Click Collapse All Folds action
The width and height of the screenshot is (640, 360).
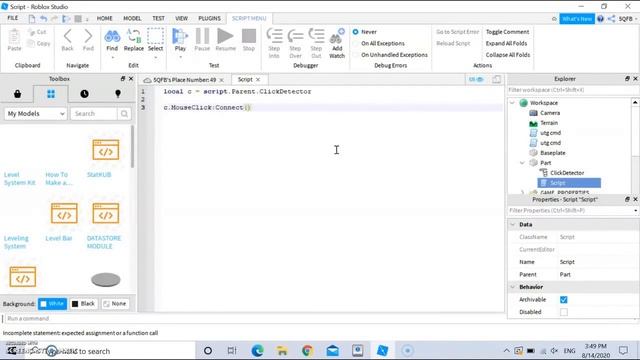pos(508,55)
